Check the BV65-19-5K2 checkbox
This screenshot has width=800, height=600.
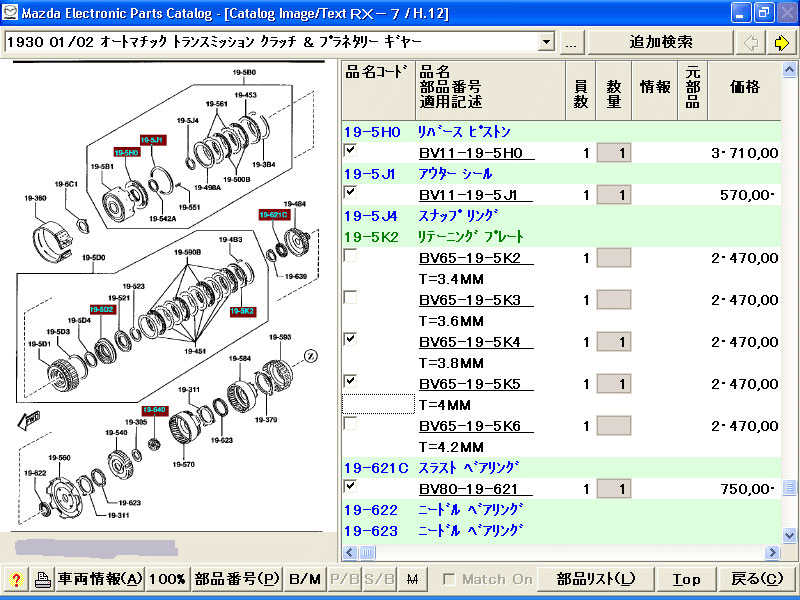(351, 255)
